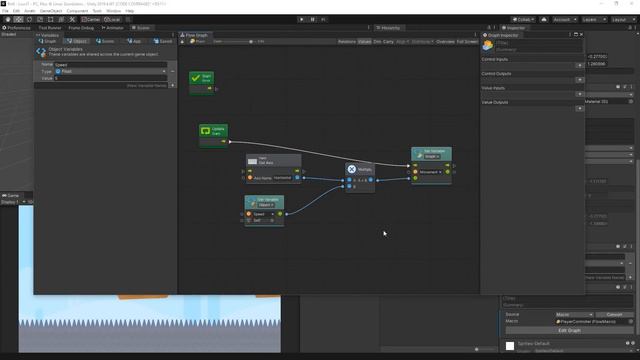
Task: Open the Object kind dropdown on Get Variable node
Action: [x=266, y=204]
